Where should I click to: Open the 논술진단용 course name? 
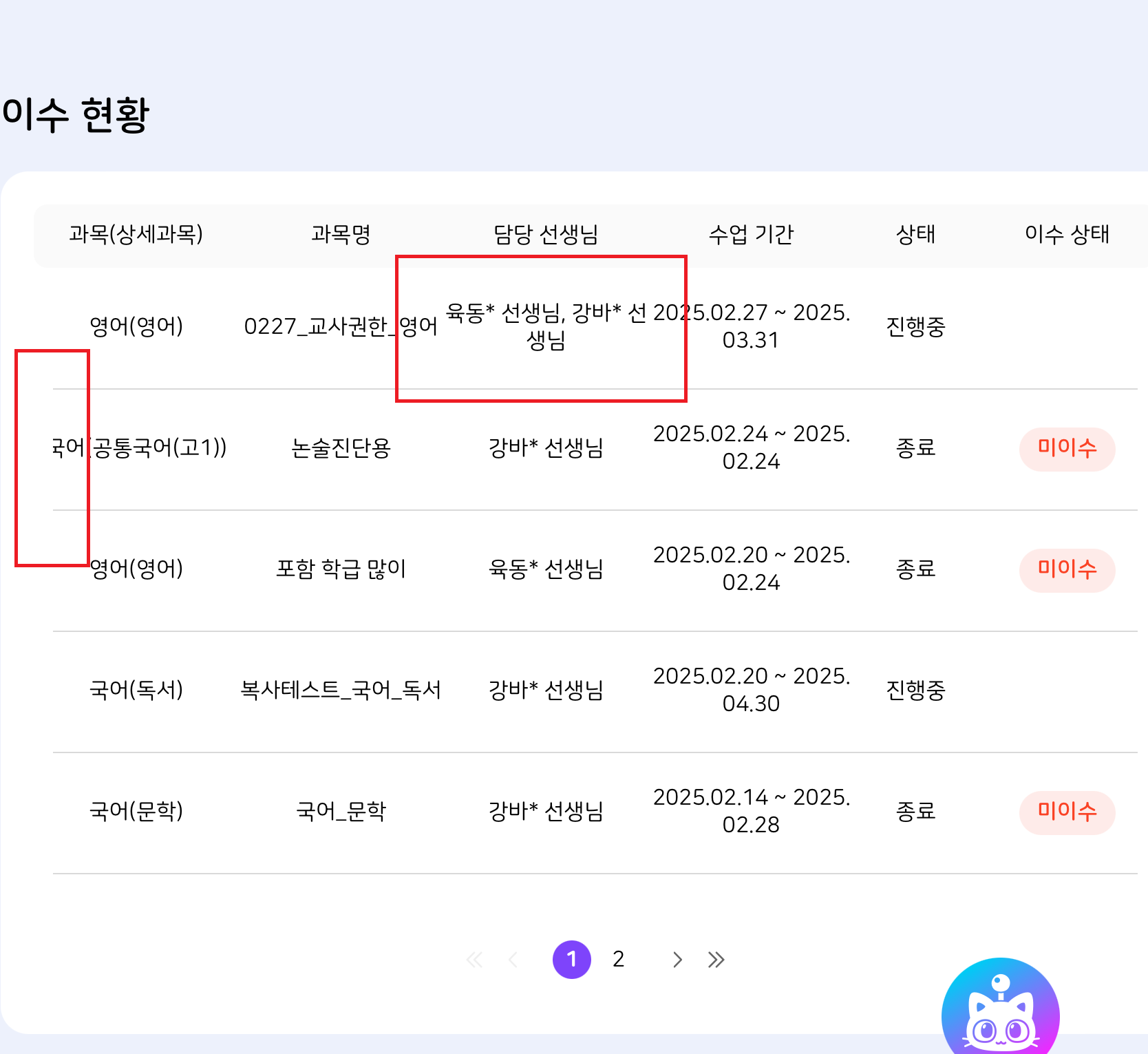click(341, 449)
